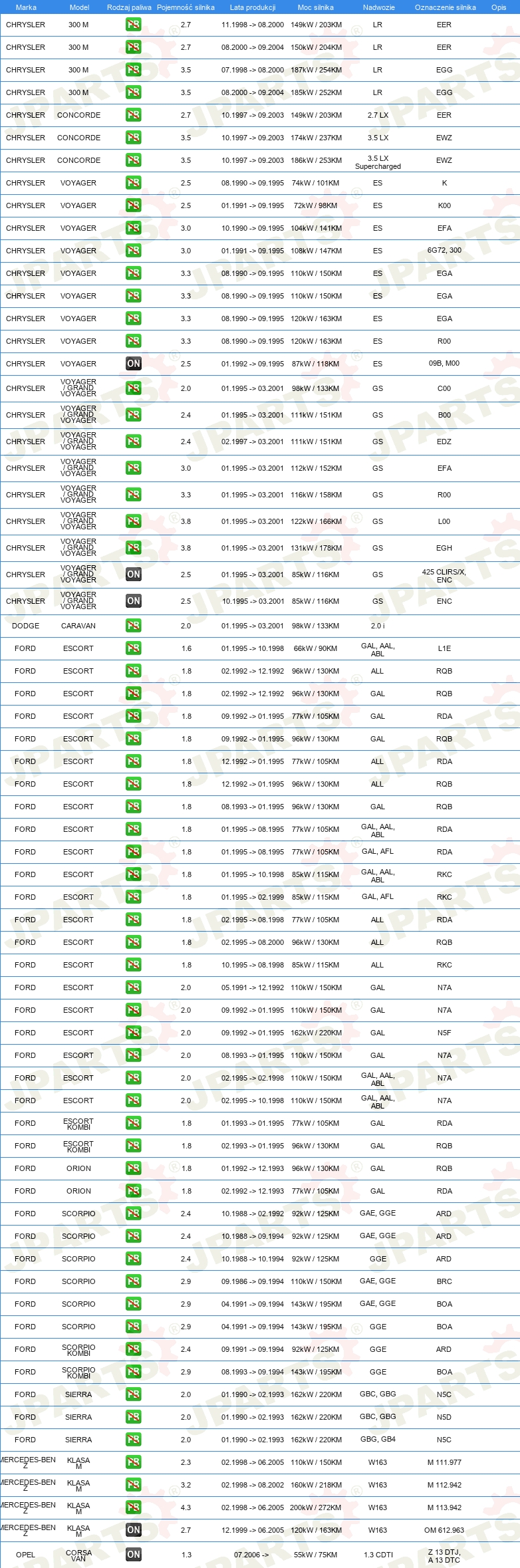Click the Oznaczenie silnika column header
Screen dimensions: 520x1568
point(446,7)
